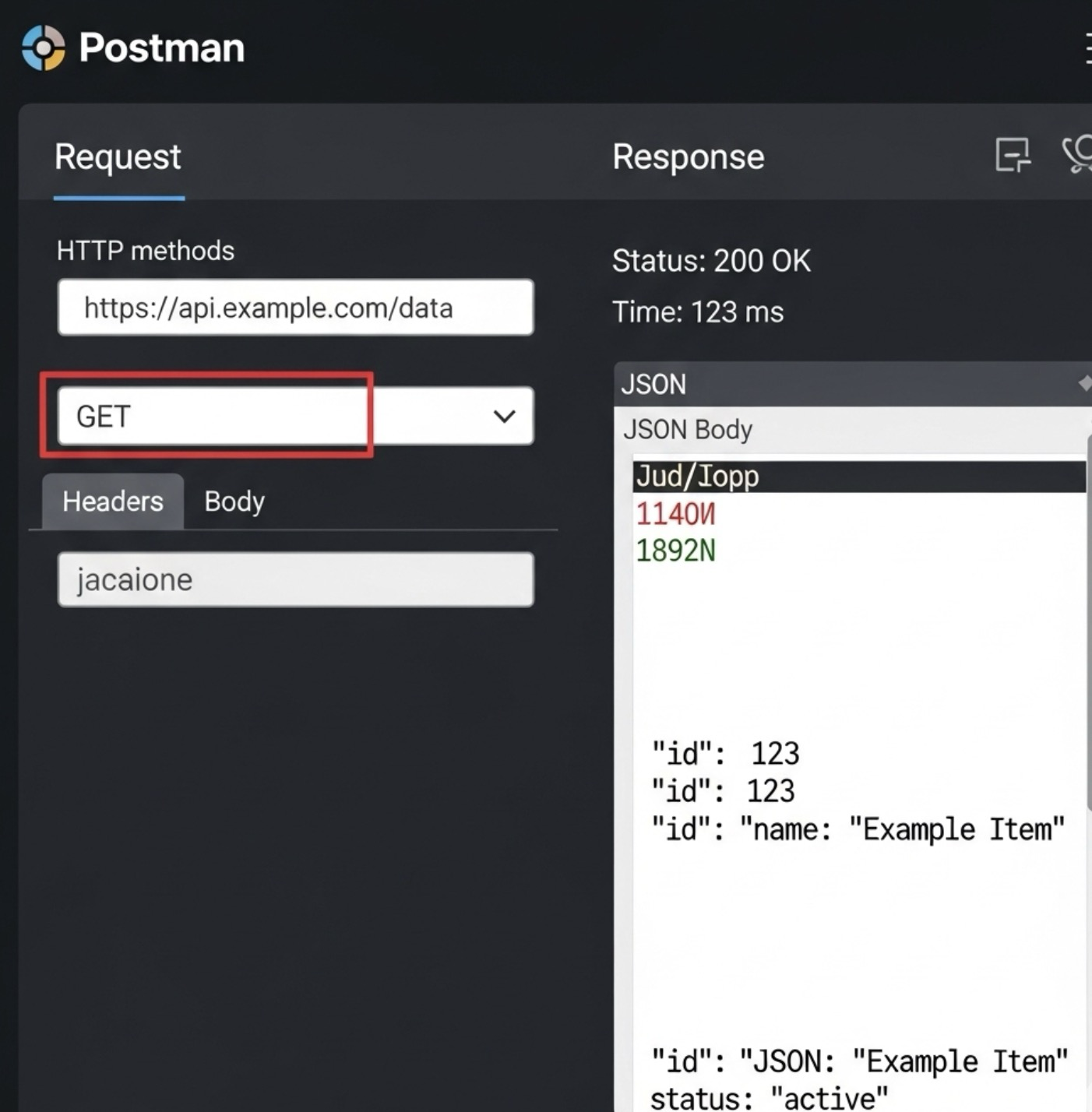Click the status: "active" line

pos(769,1098)
